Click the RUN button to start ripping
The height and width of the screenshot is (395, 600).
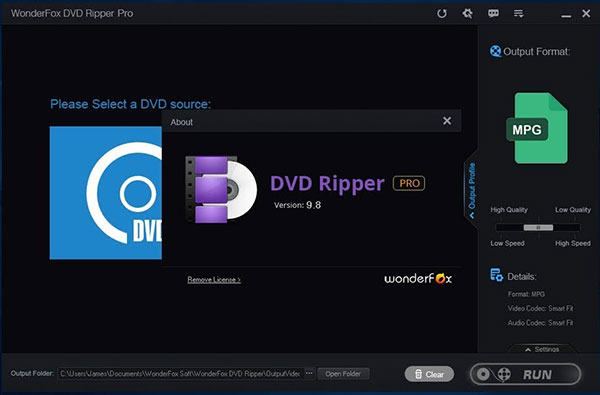point(525,374)
